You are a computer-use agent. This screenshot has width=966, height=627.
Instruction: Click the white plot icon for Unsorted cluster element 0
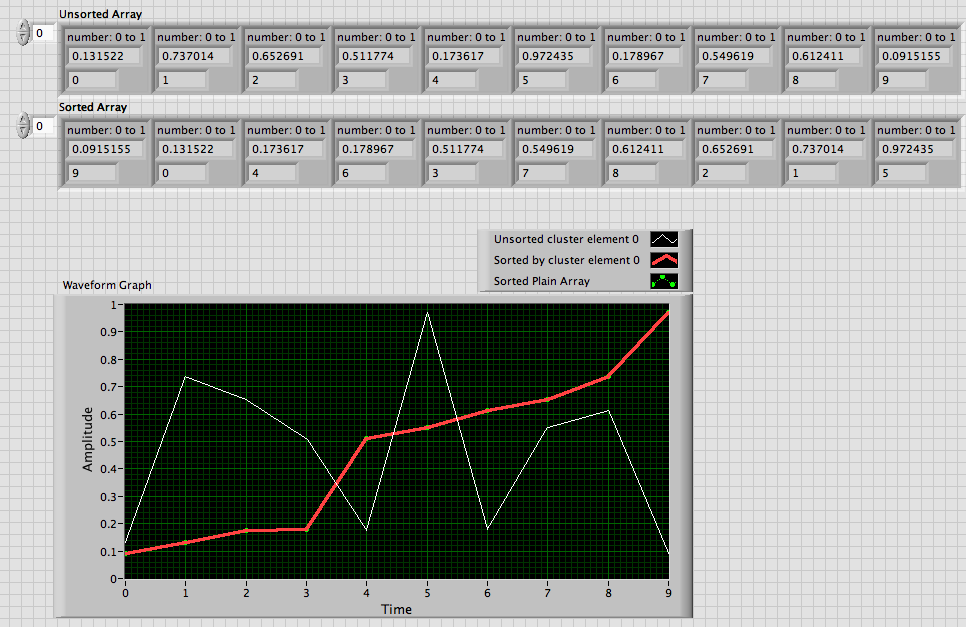664,239
